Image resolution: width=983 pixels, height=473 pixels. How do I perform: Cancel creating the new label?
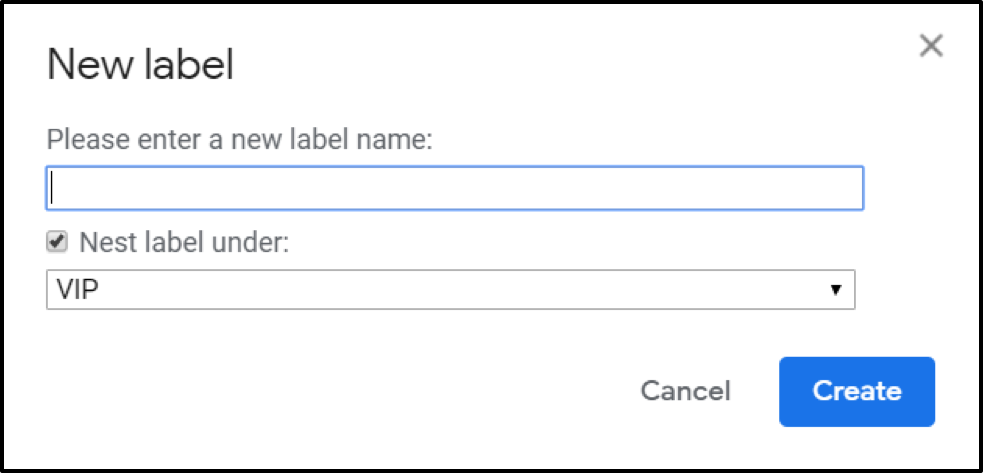point(685,391)
